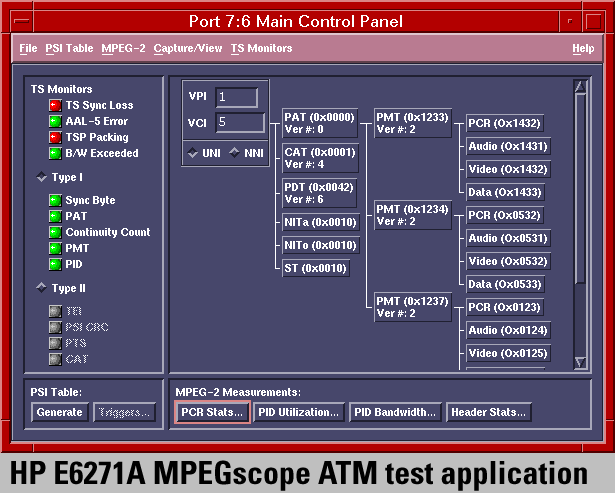615x493 pixels.
Task: Click into the VPI input field
Action: [x=236, y=97]
